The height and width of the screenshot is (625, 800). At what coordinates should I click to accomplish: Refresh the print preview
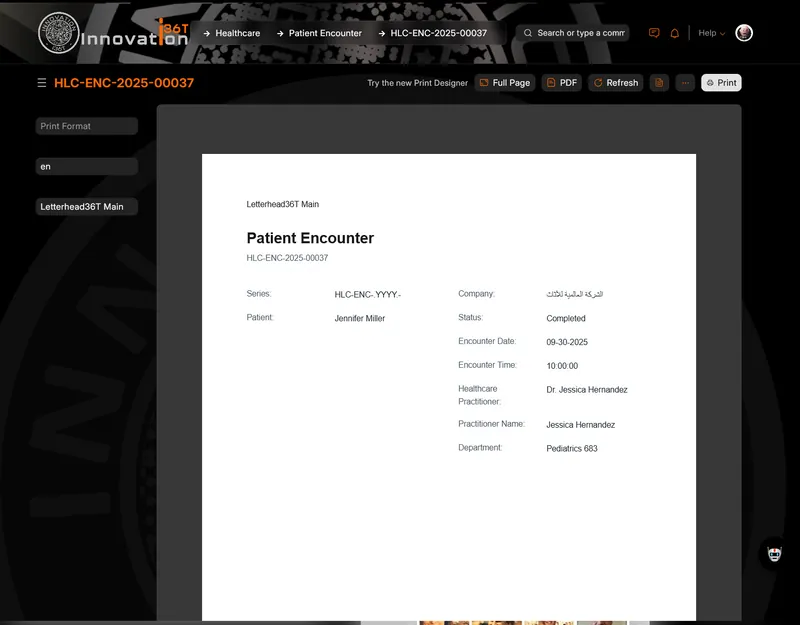pyautogui.click(x=615, y=83)
